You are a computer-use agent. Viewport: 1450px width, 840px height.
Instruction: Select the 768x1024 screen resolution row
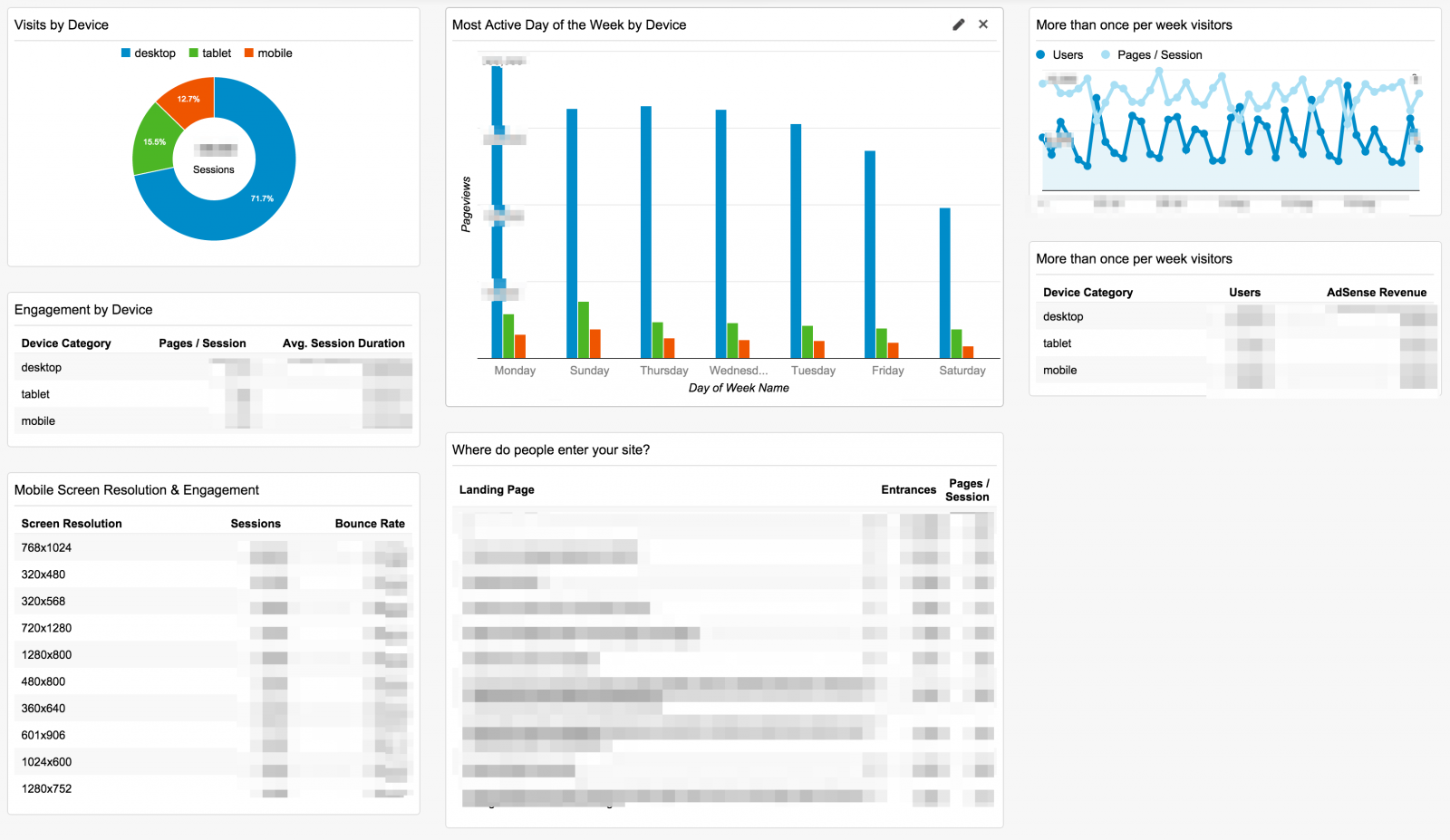click(x=214, y=548)
